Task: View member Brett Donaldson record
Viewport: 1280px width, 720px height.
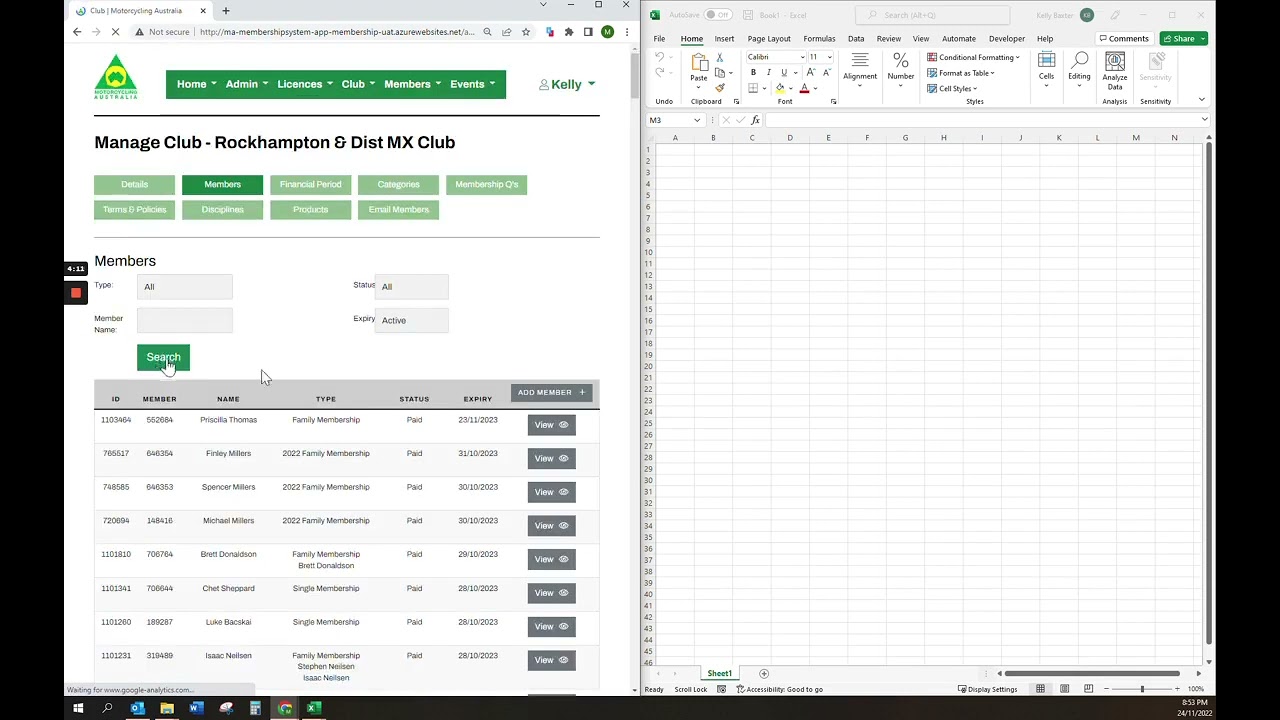Action: pyautogui.click(x=551, y=559)
